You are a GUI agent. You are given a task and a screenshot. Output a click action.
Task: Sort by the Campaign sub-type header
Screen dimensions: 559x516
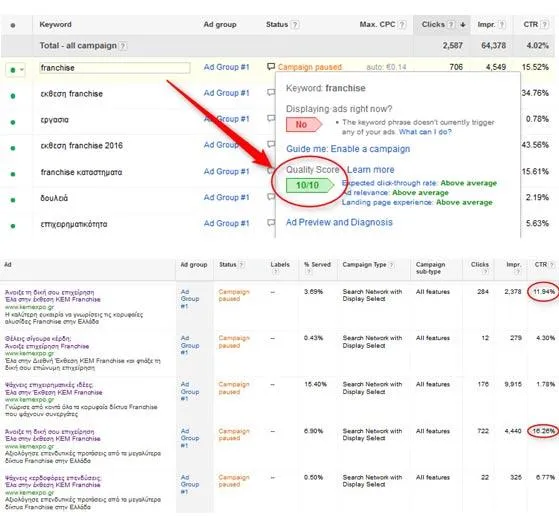pos(430,268)
